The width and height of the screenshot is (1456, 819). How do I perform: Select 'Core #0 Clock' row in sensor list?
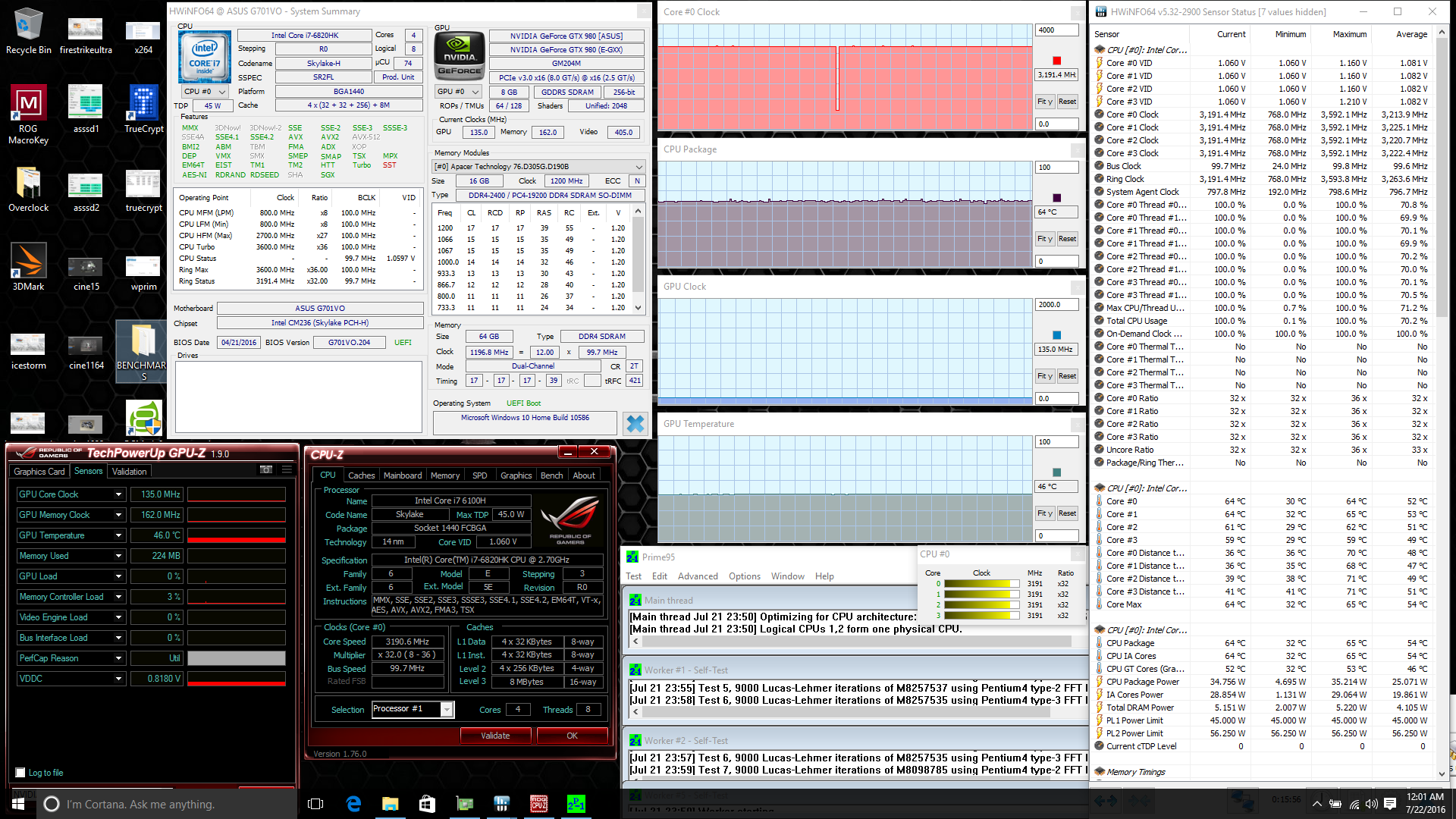[x=1262, y=115]
